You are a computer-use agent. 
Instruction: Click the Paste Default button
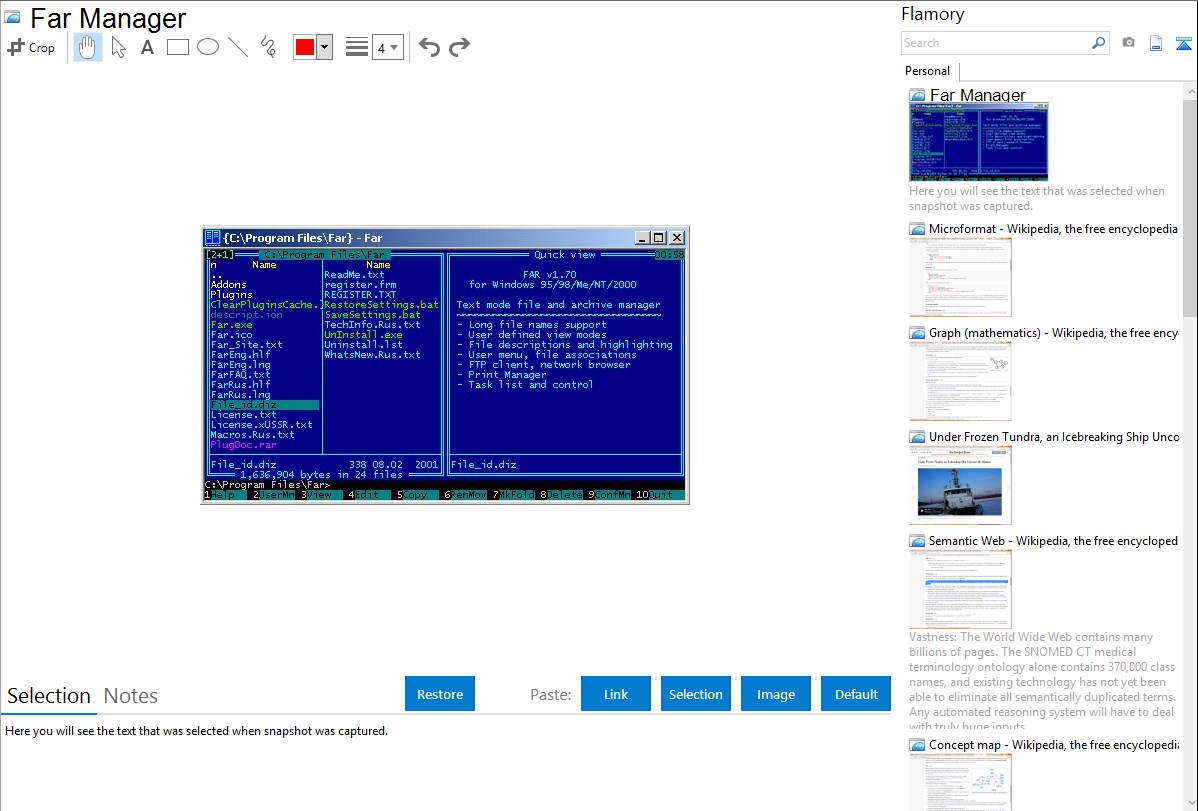point(856,694)
